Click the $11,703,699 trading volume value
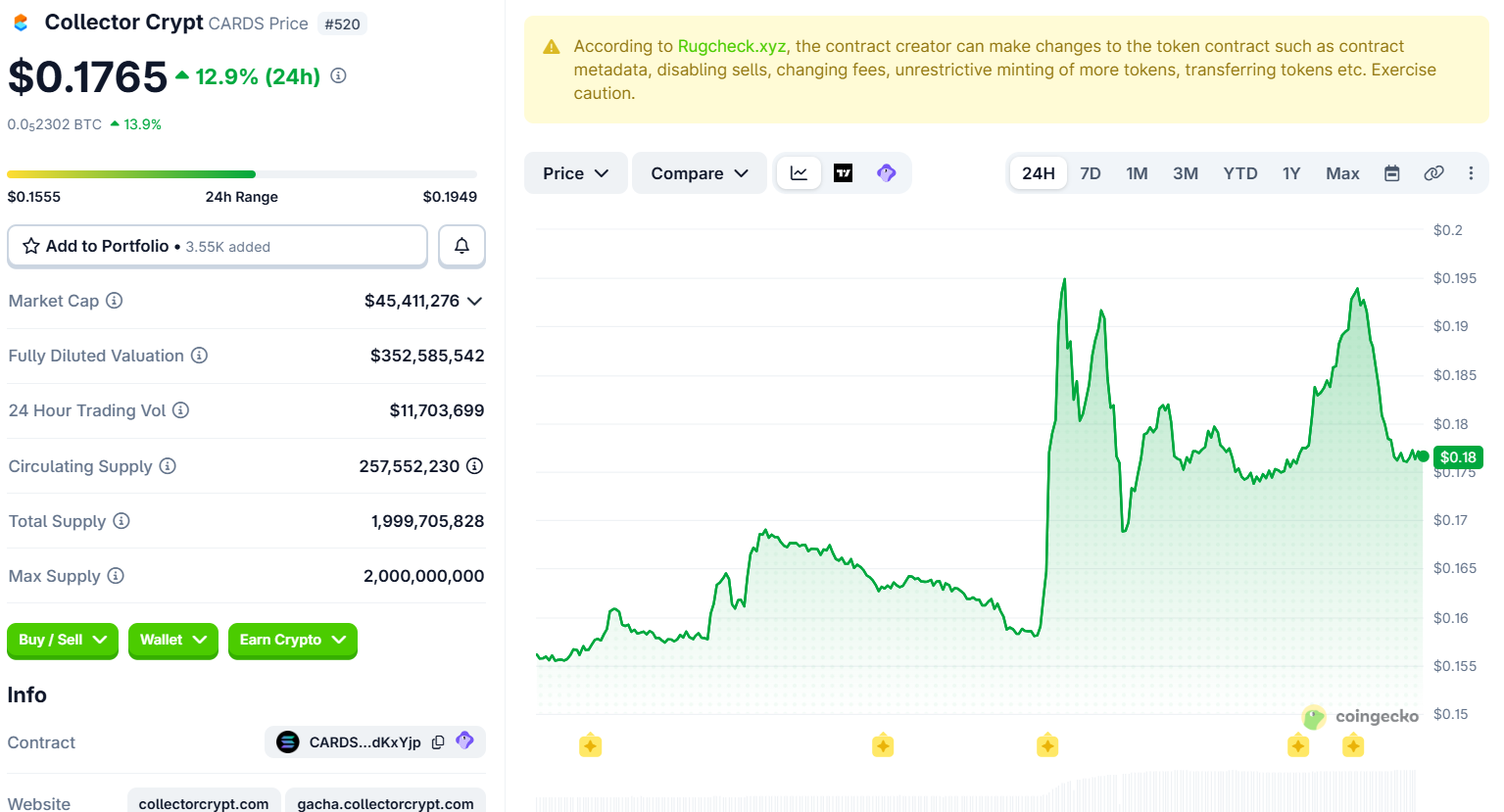The width and height of the screenshot is (1504, 812). click(x=437, y=410)
